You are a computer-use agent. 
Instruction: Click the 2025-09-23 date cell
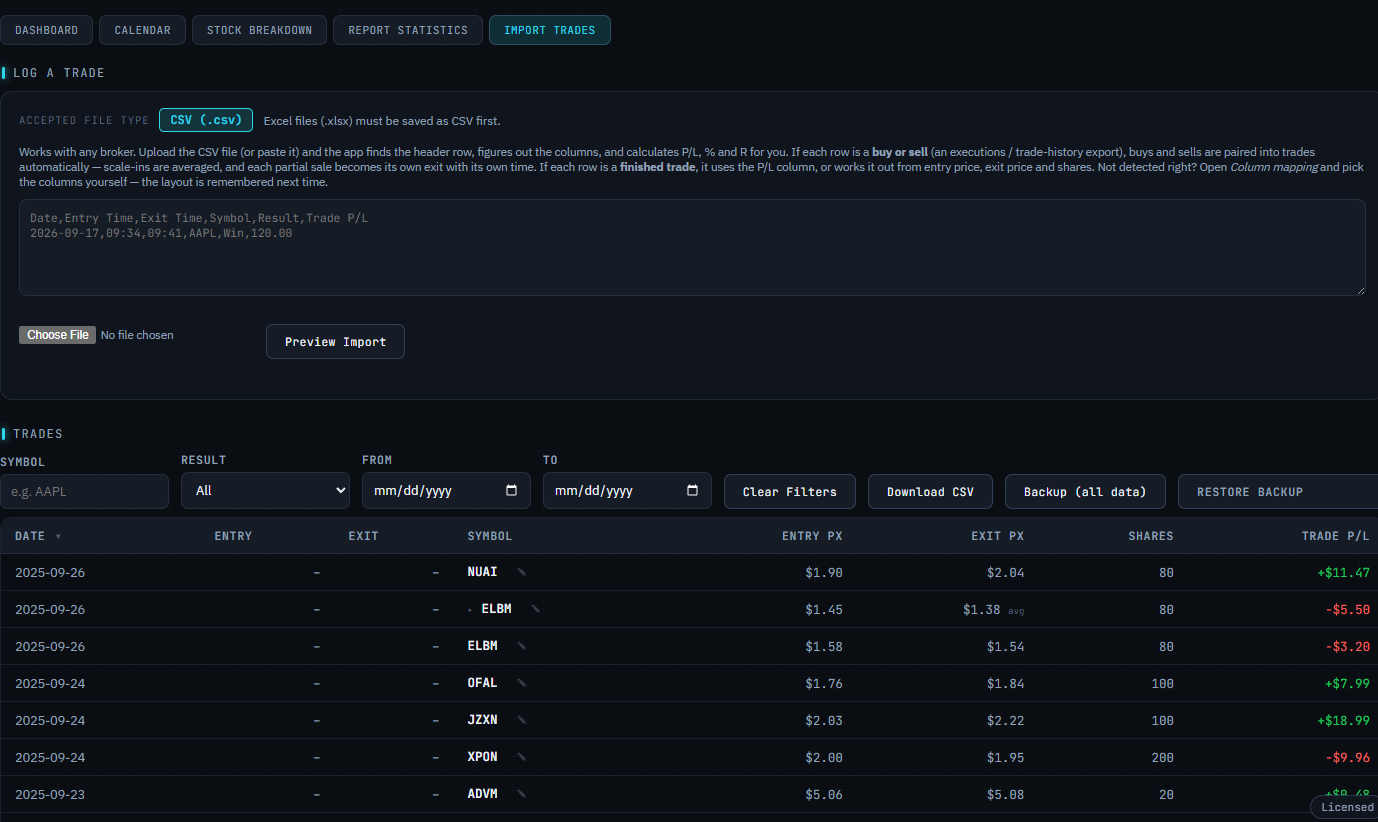pos(50,794)
